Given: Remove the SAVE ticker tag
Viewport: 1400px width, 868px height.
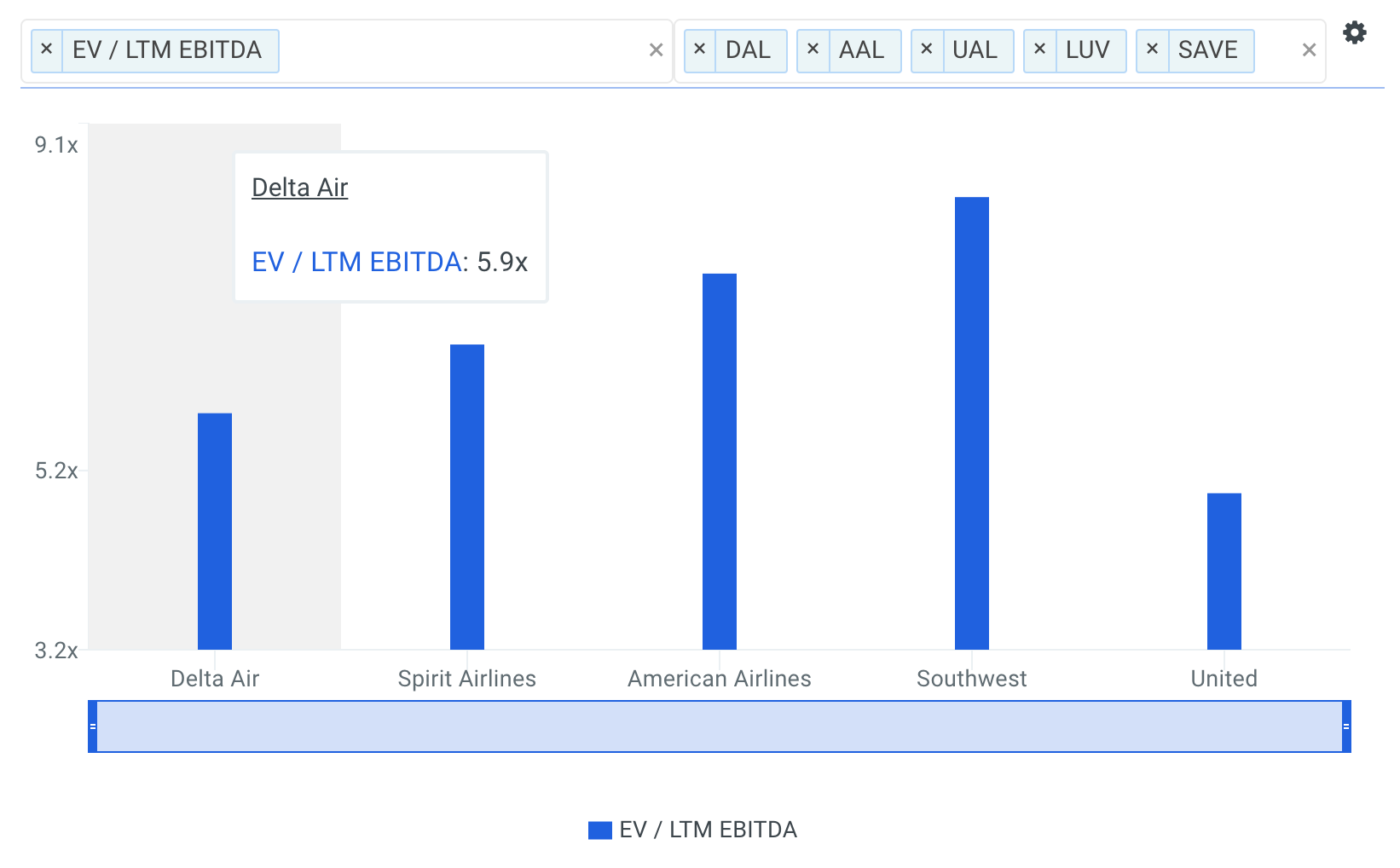Looking at the screenshot, I should [1153, 49].
